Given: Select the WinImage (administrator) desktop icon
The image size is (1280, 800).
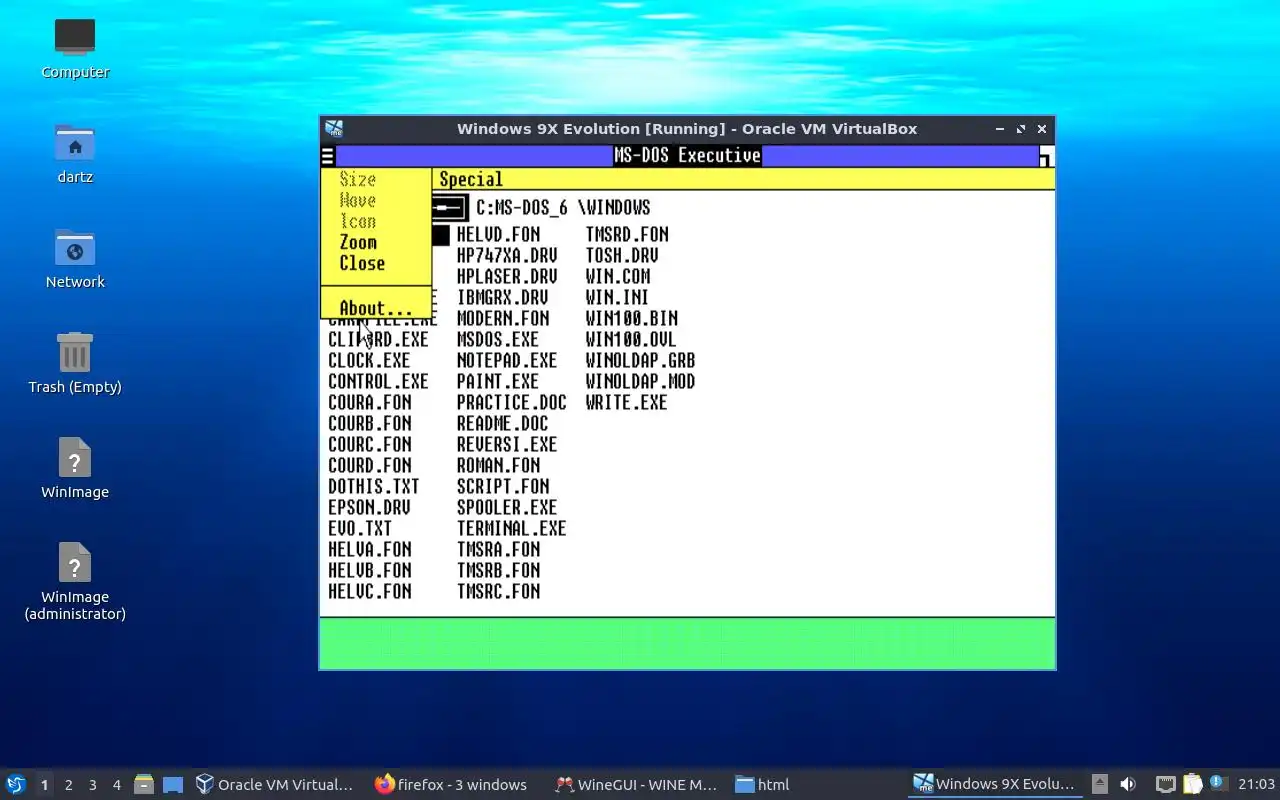Looking at the screenshot, I should point(75,563).
